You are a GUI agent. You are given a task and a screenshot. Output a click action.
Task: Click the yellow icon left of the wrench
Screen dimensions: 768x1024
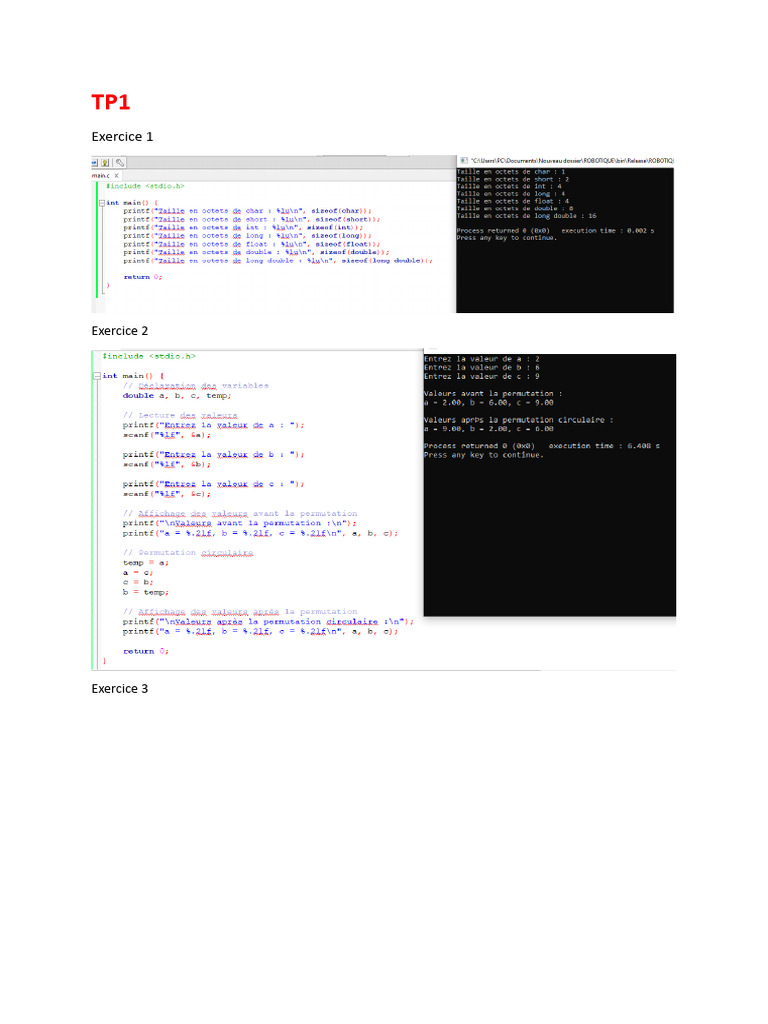click(x=106, y=162)
